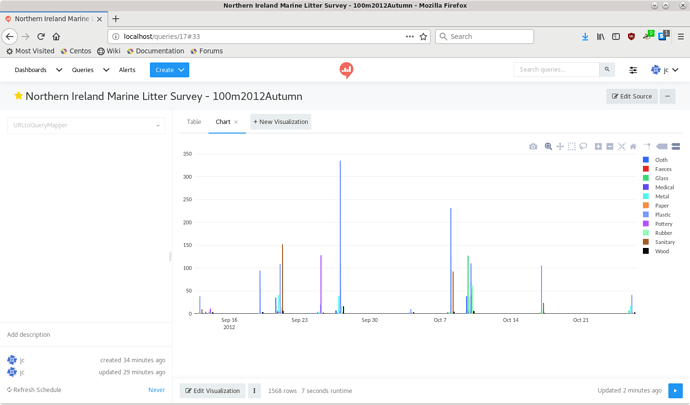Open Firefox library icon
The image size is (690, 405).
click(600, 37)
